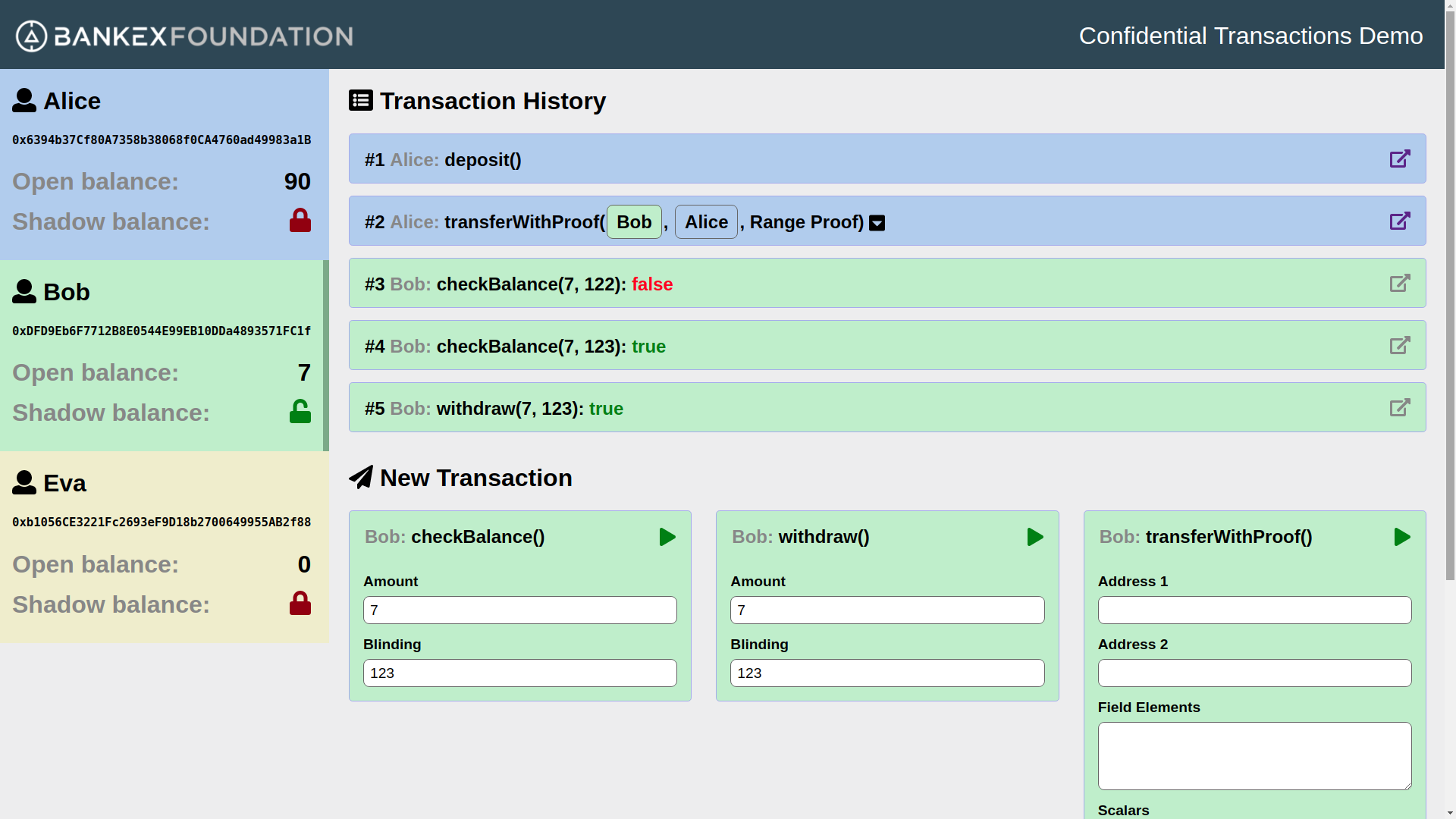This screenshot has width=1456, height=819.
Task: Select the Alice account panel
Action: (x=165, y=165)
